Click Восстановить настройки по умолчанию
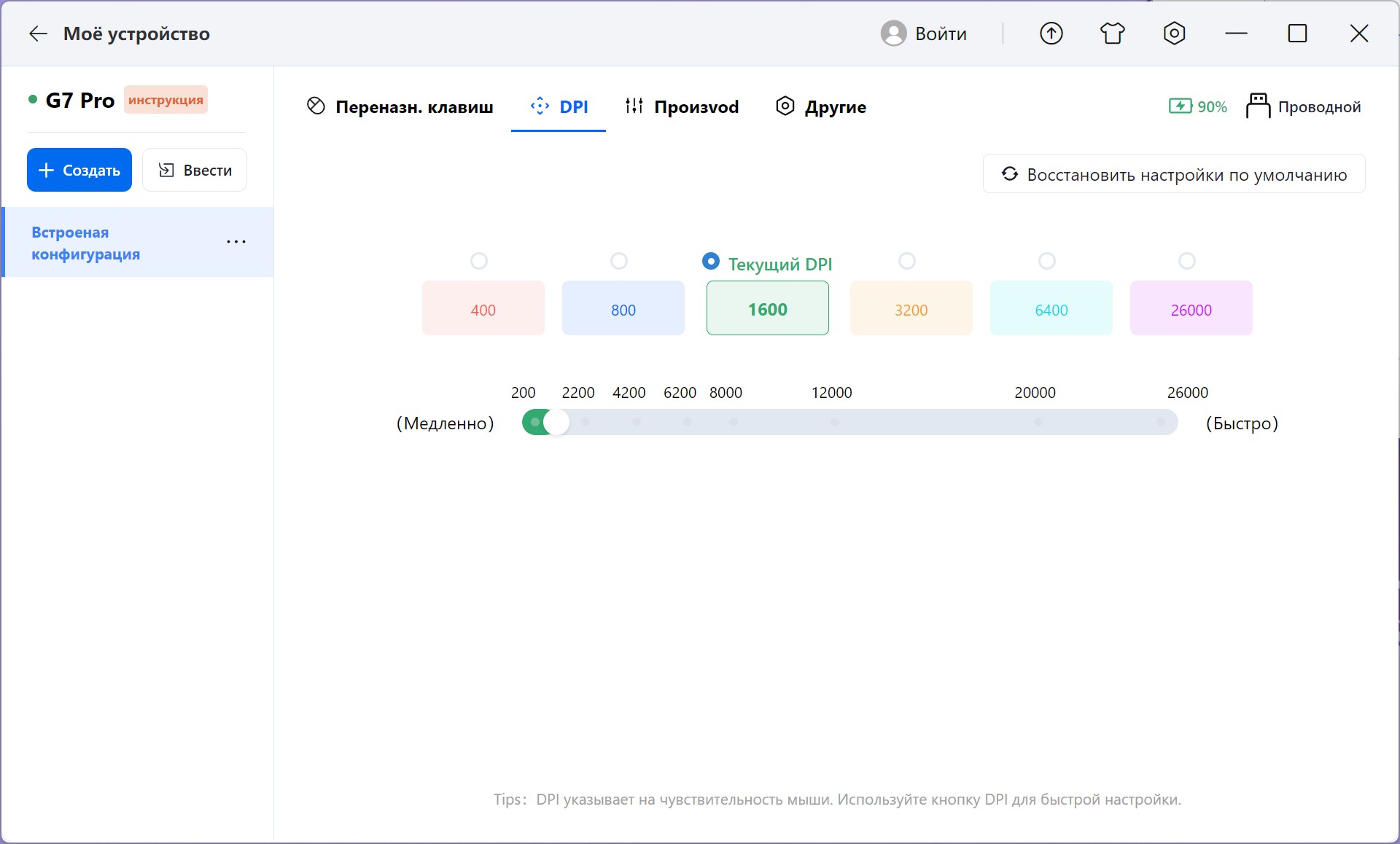This screenshot has width=1400, height=844. (x=1174, y=174)
